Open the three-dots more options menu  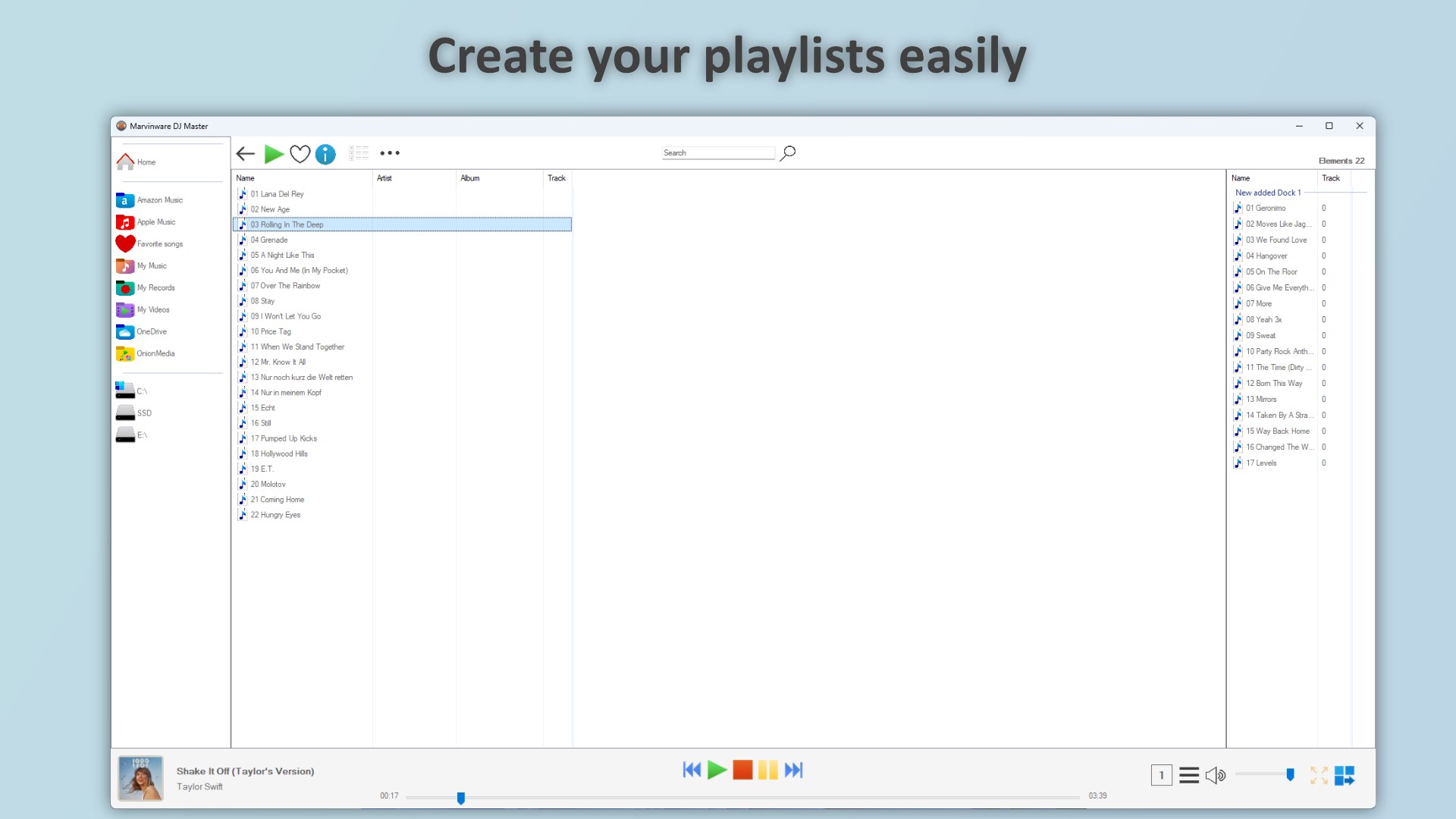point(390,153)
